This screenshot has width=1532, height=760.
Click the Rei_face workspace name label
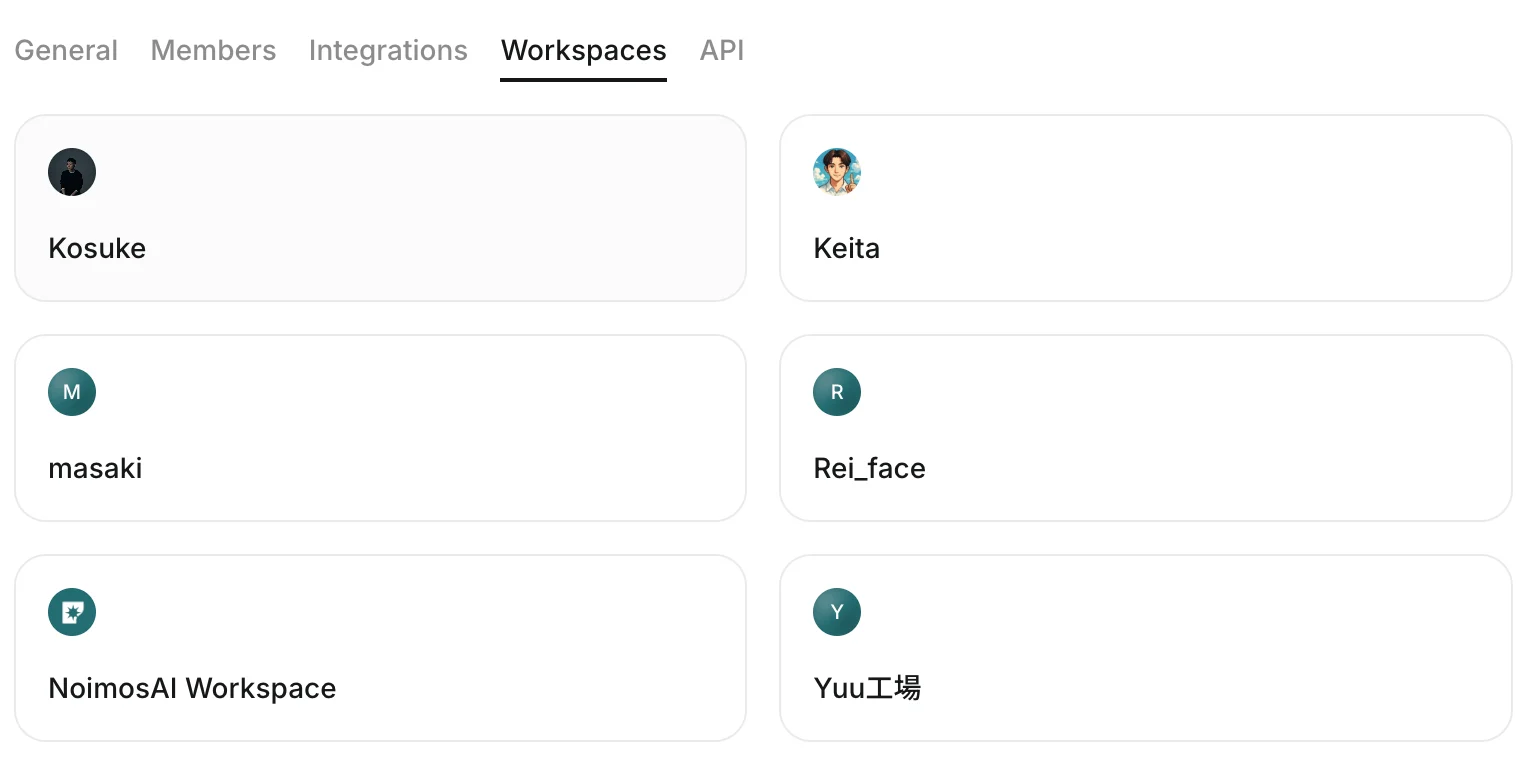[x=869, y=468]
